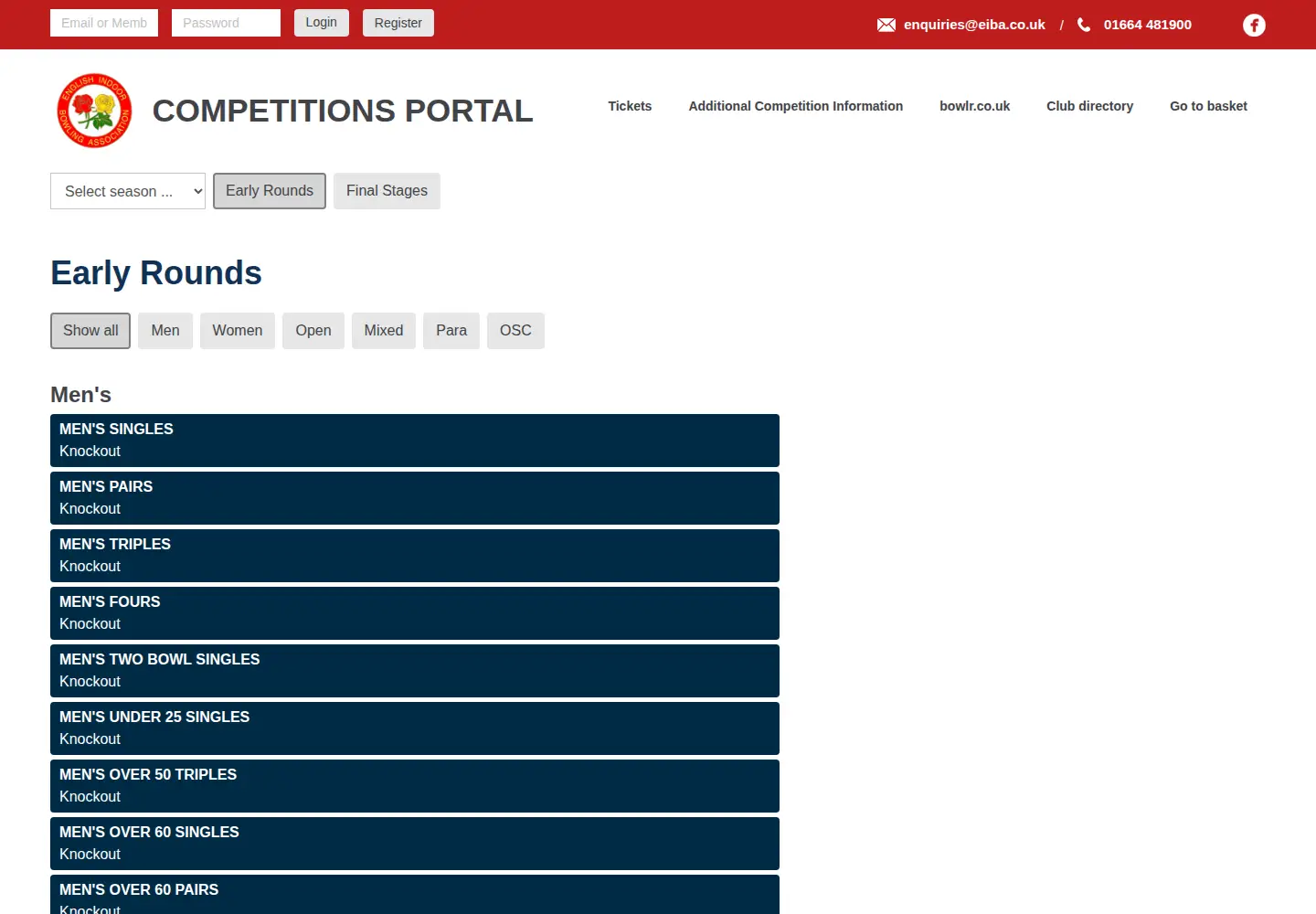Click the English Indoor Bowling Association logo
This screenshot has width=1316, height=914.
coord(94,111)
